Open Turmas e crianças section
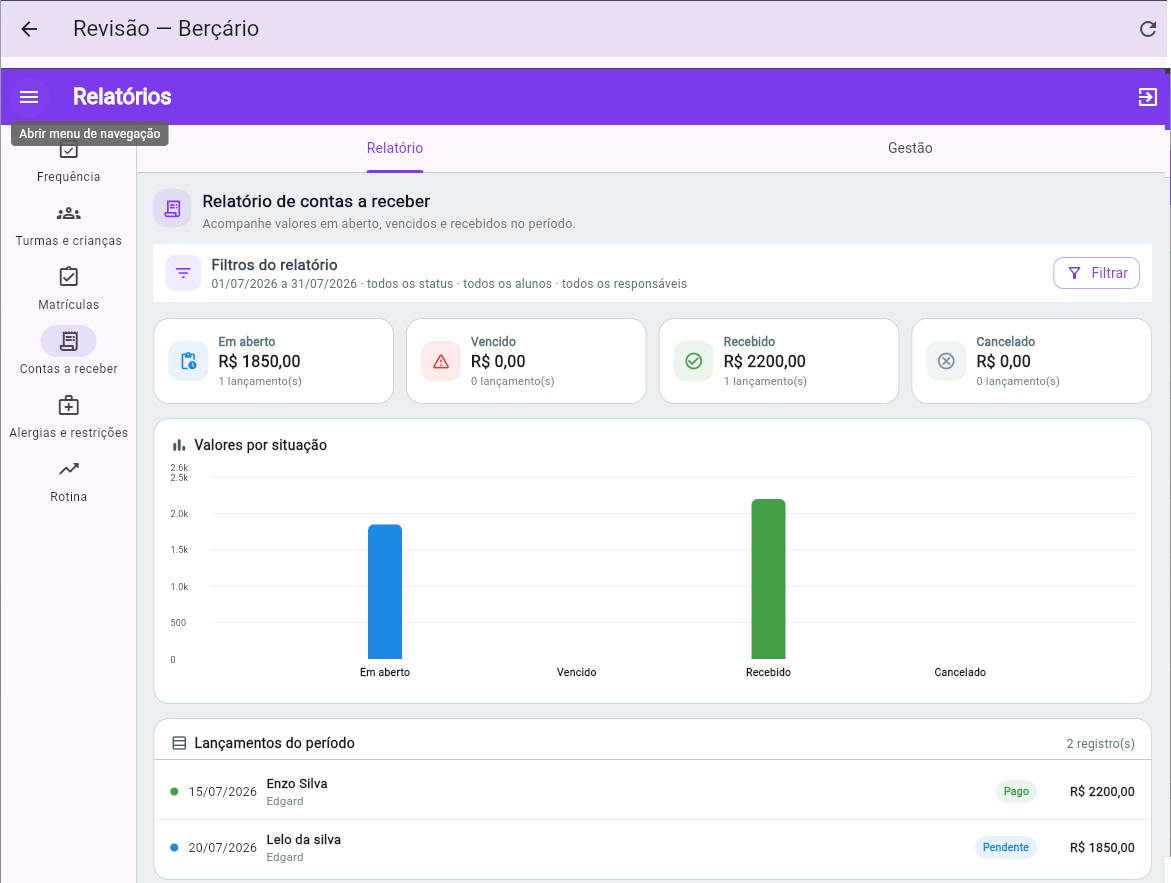Viewport: 1171px width, 883px height. point(69,226)
